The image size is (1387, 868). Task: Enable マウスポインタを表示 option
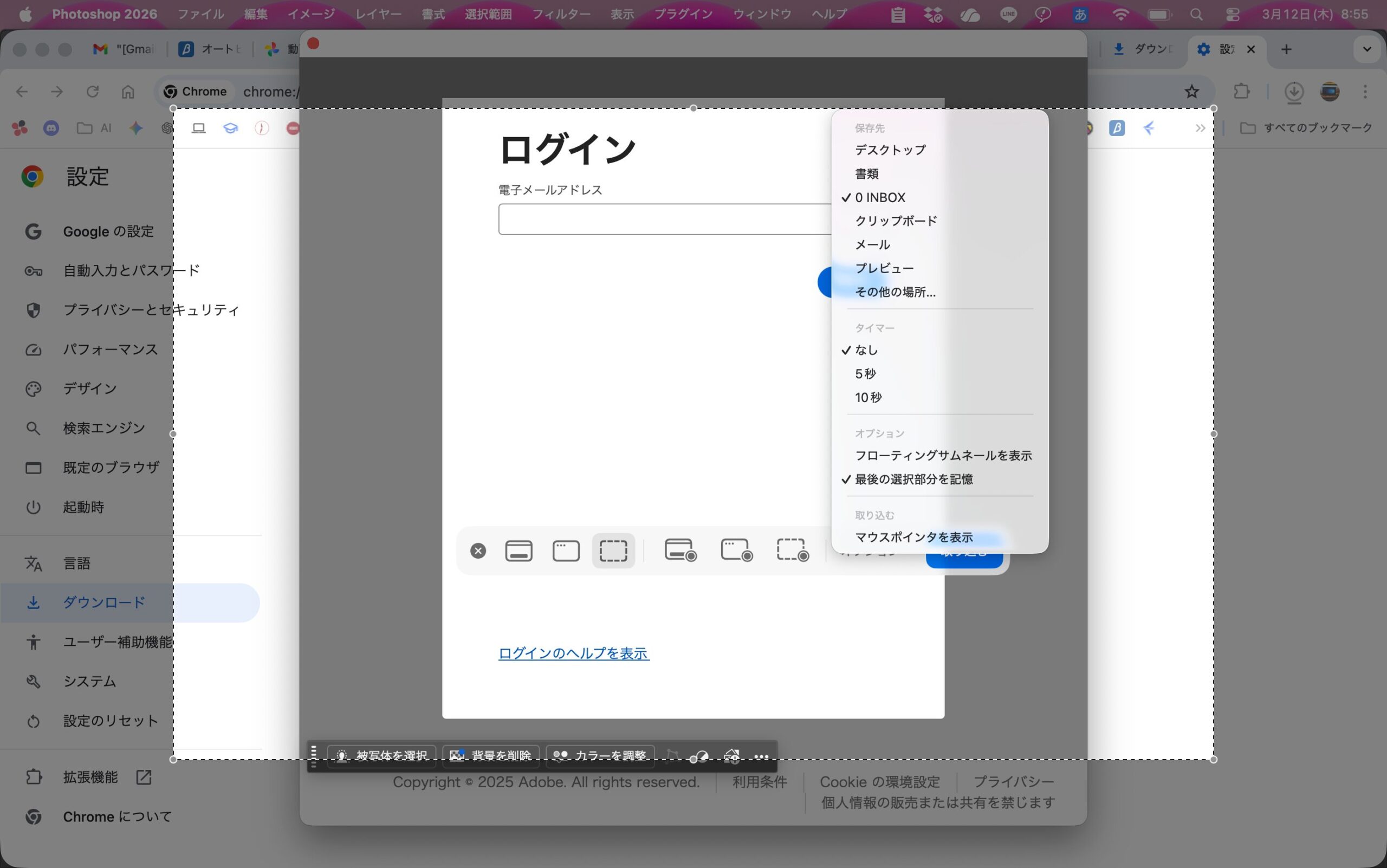coord(913,537)
